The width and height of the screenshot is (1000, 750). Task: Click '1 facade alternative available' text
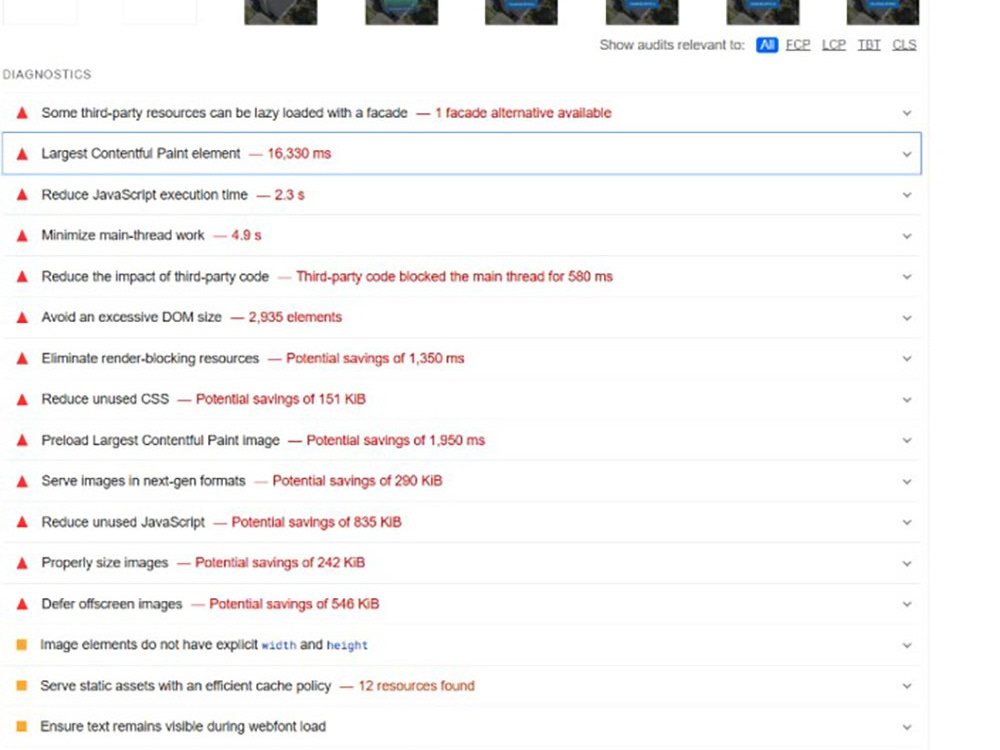click(523, 113)
